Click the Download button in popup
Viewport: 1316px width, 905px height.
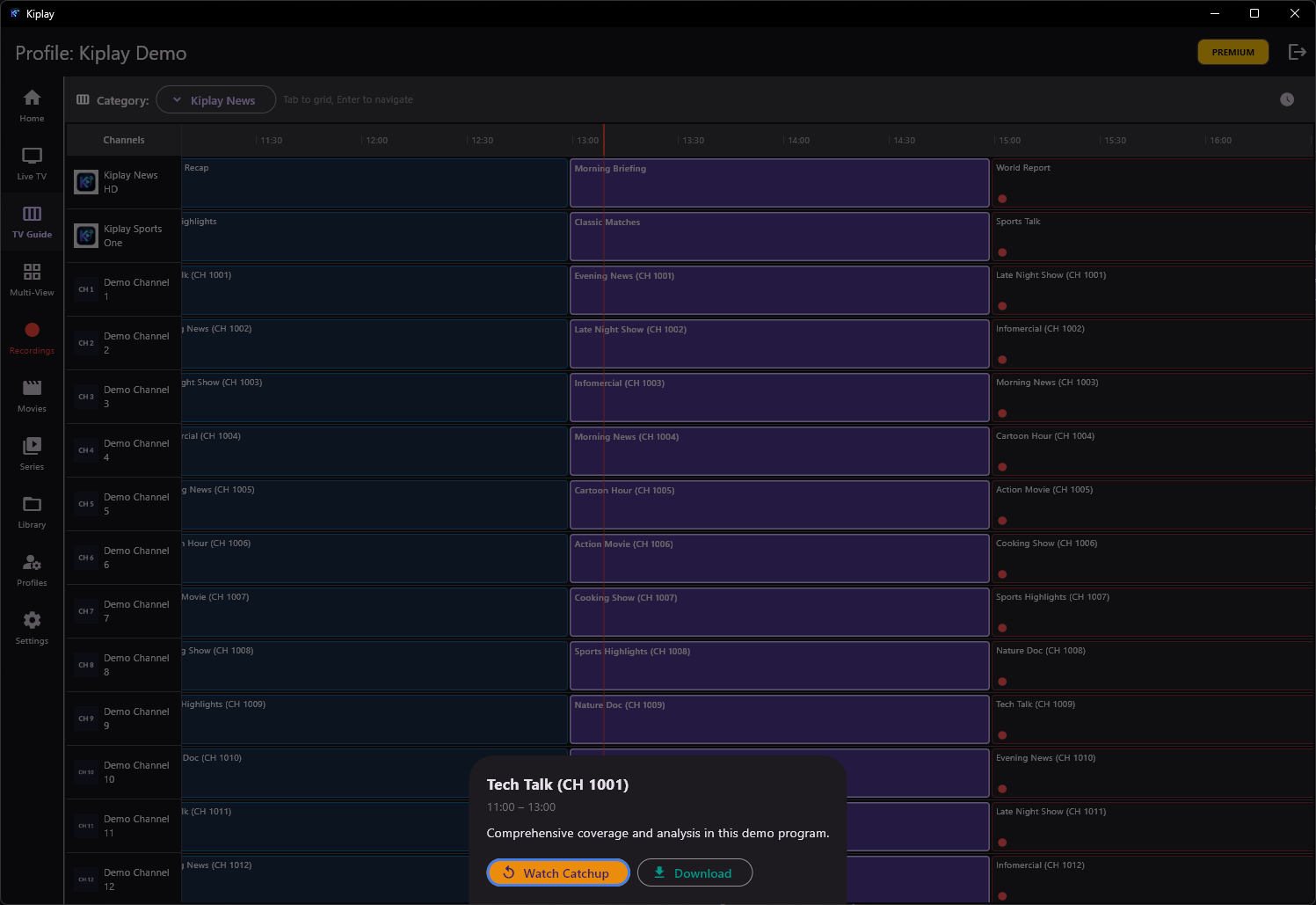coord(694,872)
